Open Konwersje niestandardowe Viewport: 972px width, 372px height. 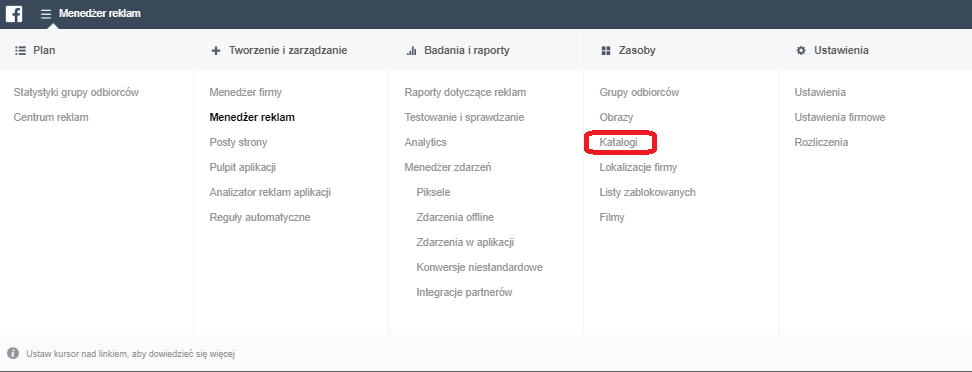[x=480, y=267]
